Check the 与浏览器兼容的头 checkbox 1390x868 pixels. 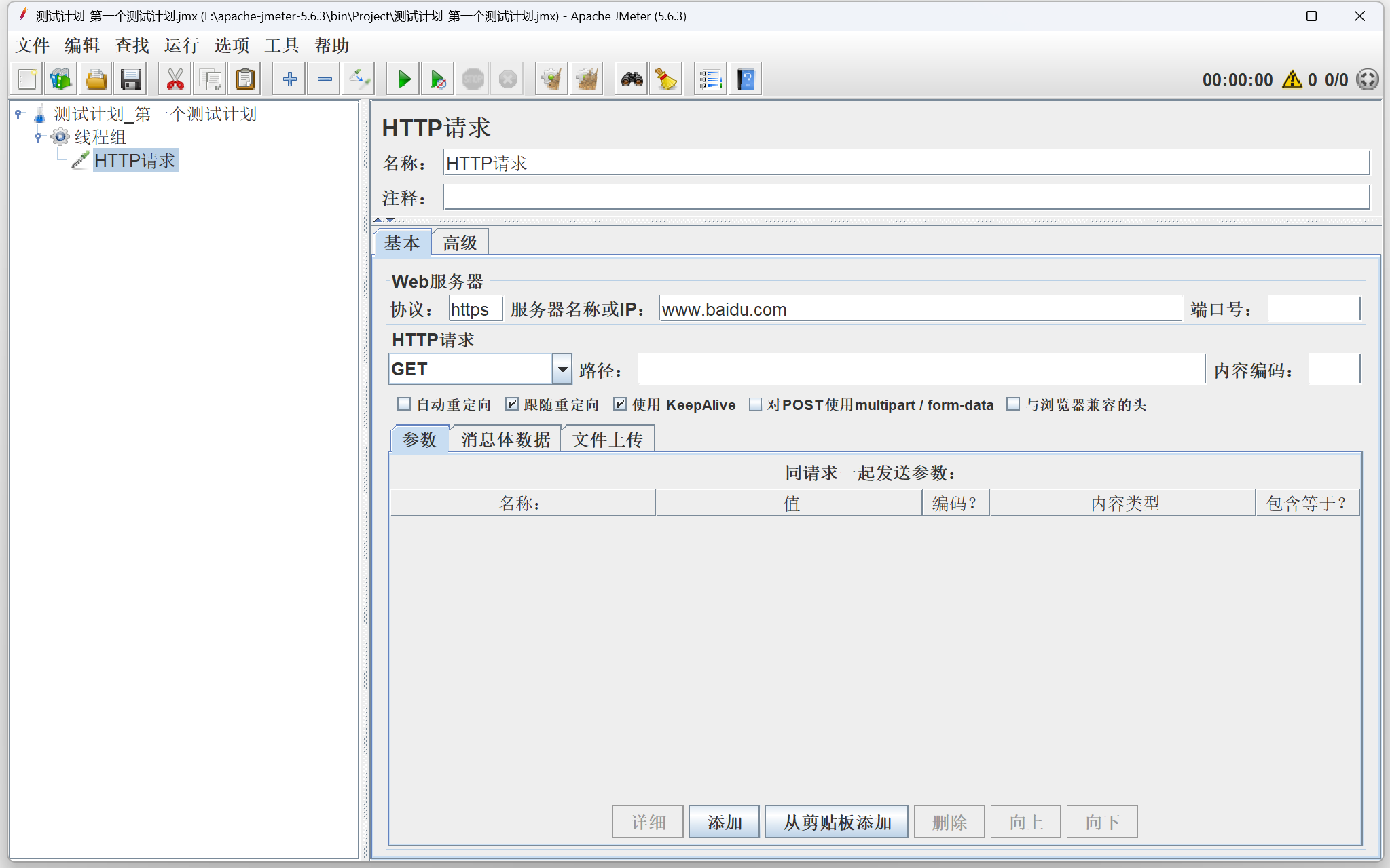click(x=1013, y=404)
